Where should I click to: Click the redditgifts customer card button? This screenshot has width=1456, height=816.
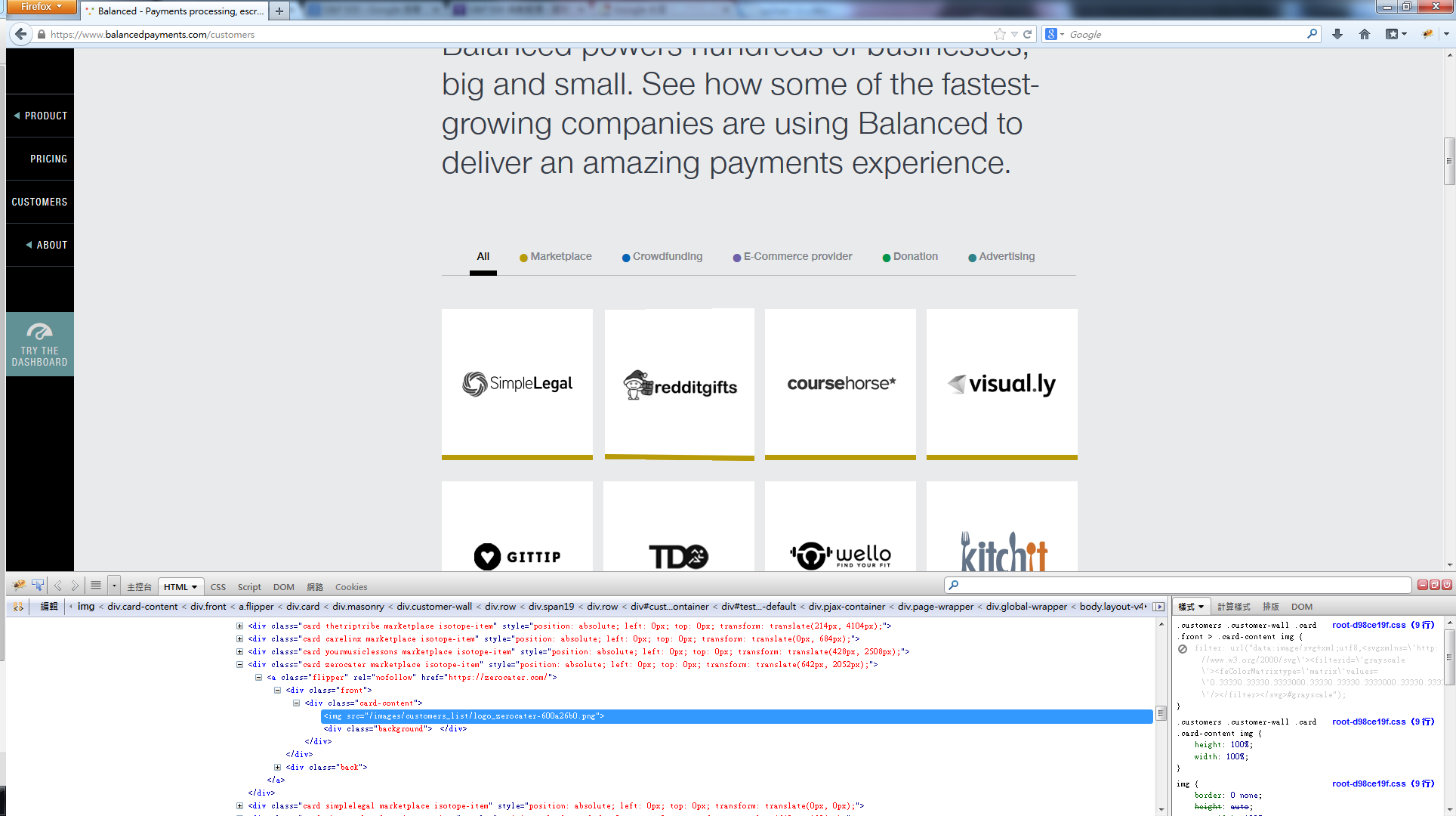click(678, 383)
